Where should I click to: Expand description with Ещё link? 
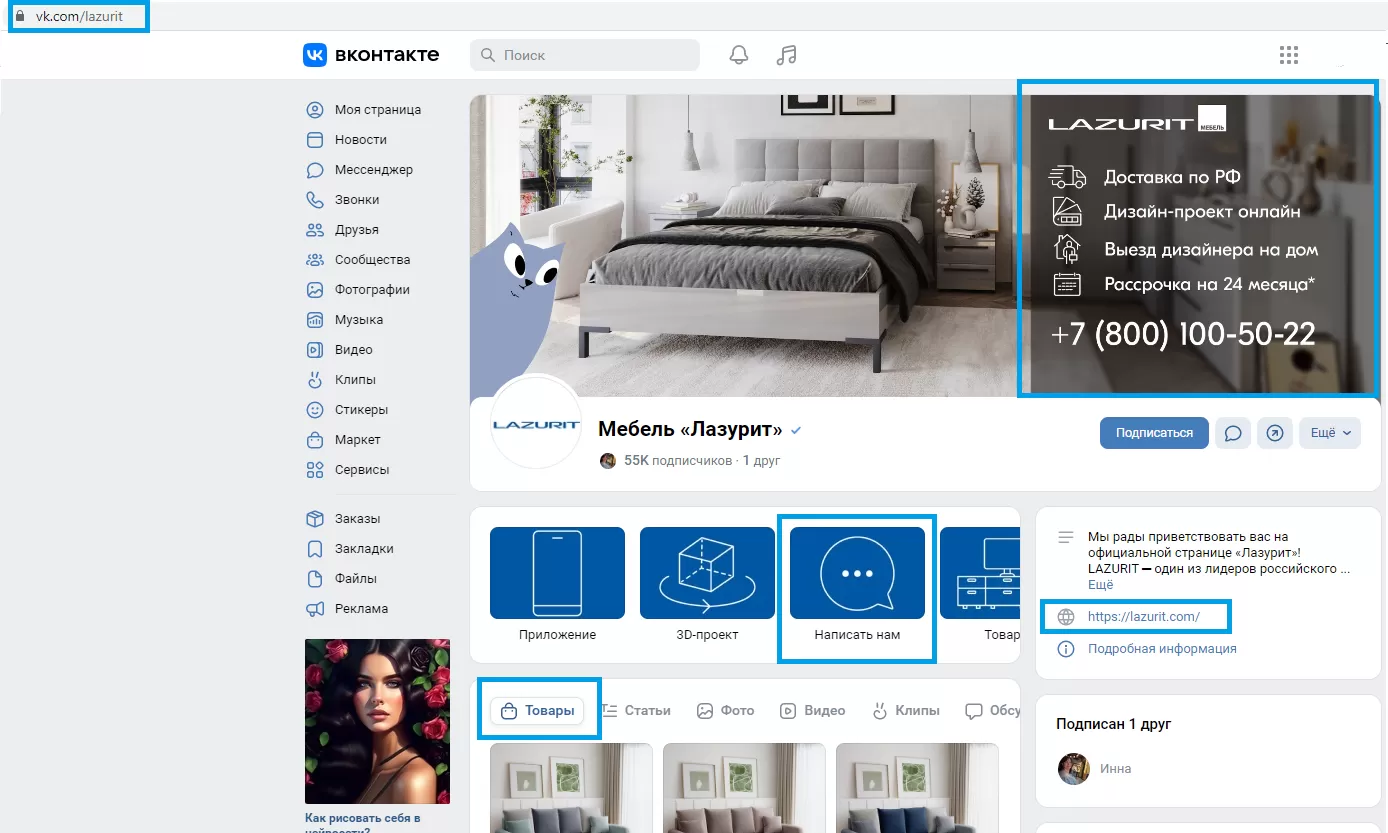point(1100,585)
